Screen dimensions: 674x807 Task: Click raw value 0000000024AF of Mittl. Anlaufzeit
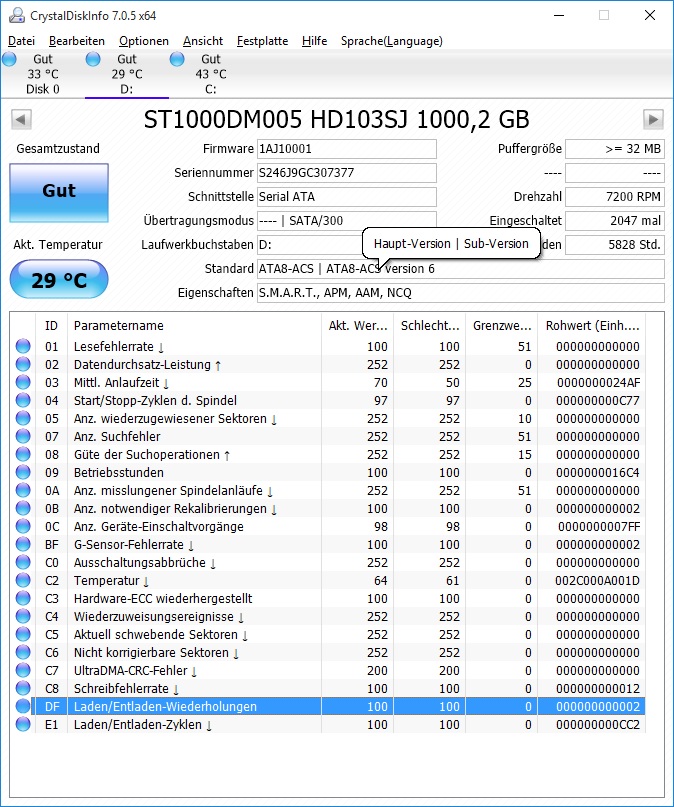(598, 382)
